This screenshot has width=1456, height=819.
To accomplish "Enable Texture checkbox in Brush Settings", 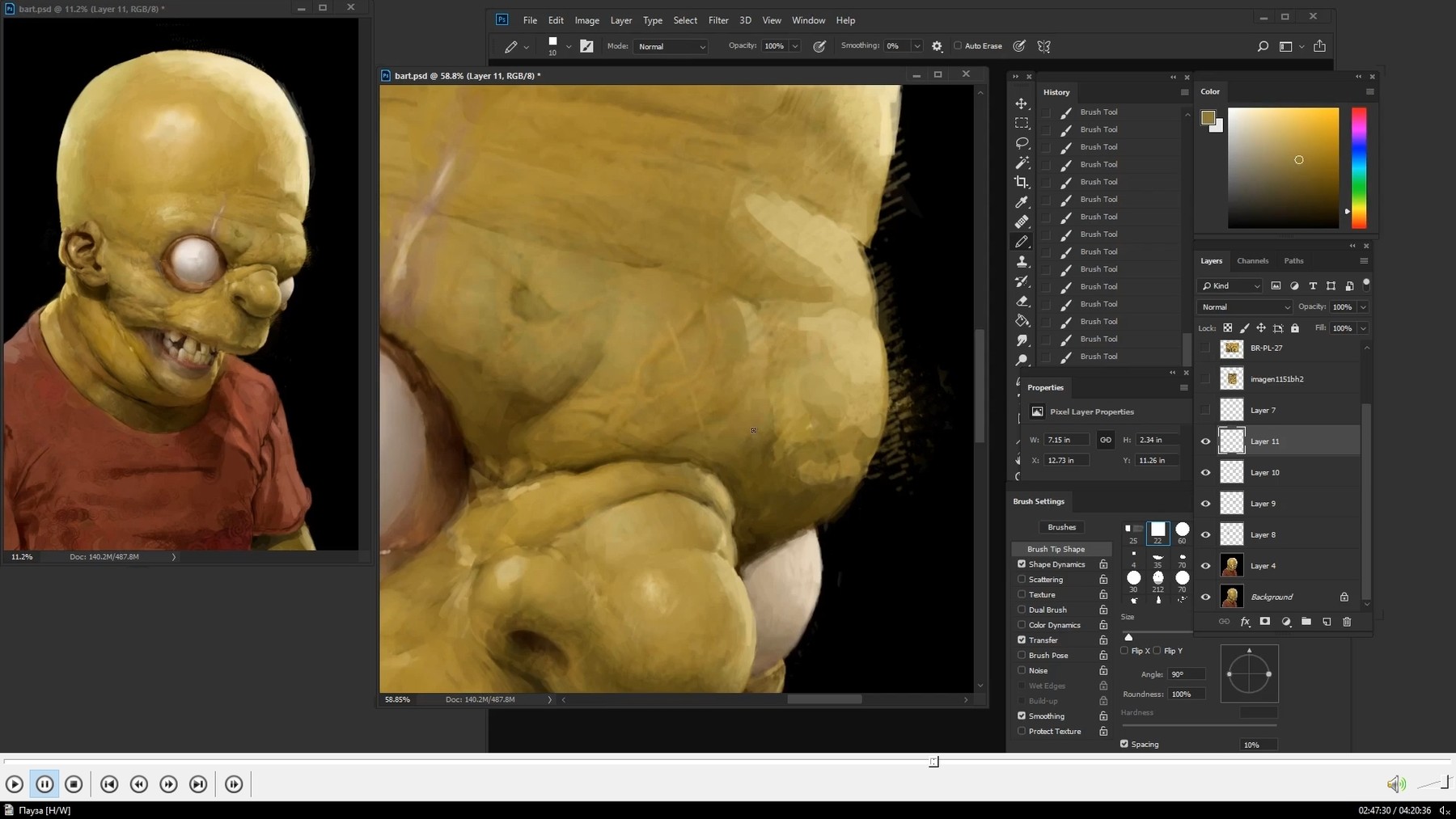I will [1022, 594].
